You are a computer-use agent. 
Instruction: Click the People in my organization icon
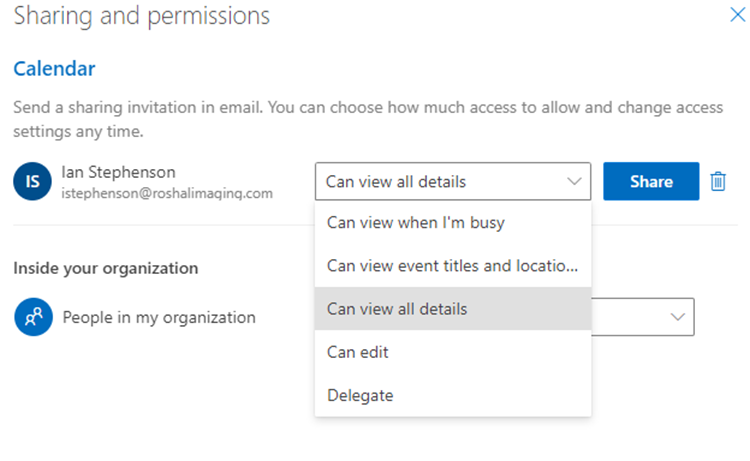tap(32, 317)
